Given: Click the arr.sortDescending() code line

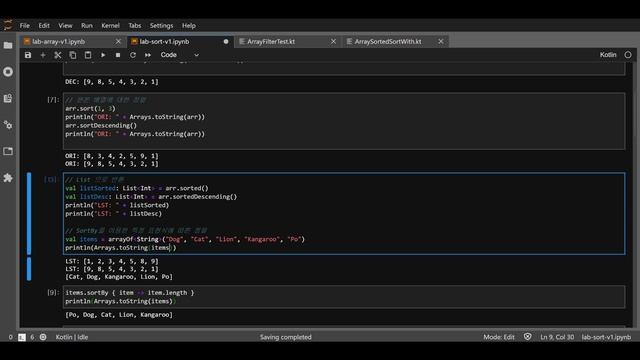Looking at the screenshot, I should coord(101,125).
